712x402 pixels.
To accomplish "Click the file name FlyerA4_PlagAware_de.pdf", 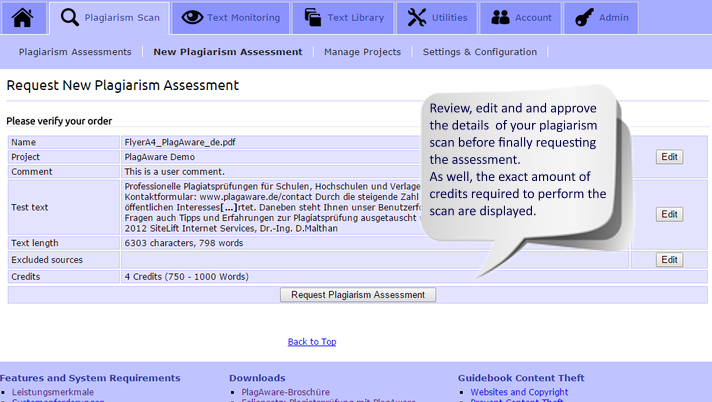I will pyautogui.click(x=180, y=142).
